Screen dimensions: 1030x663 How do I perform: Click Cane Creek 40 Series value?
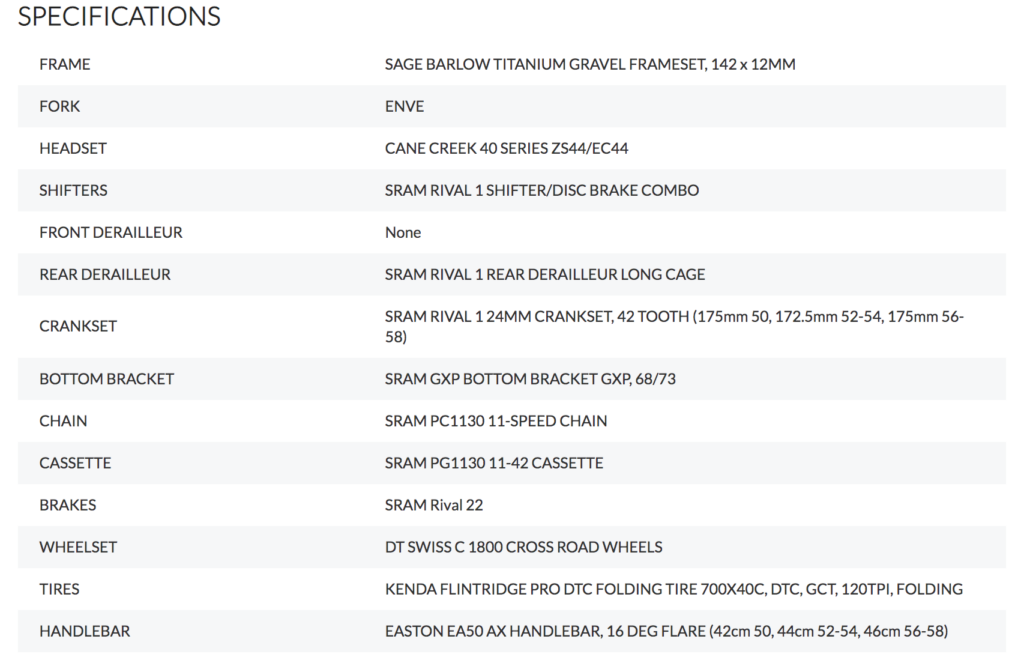(506, 149)
